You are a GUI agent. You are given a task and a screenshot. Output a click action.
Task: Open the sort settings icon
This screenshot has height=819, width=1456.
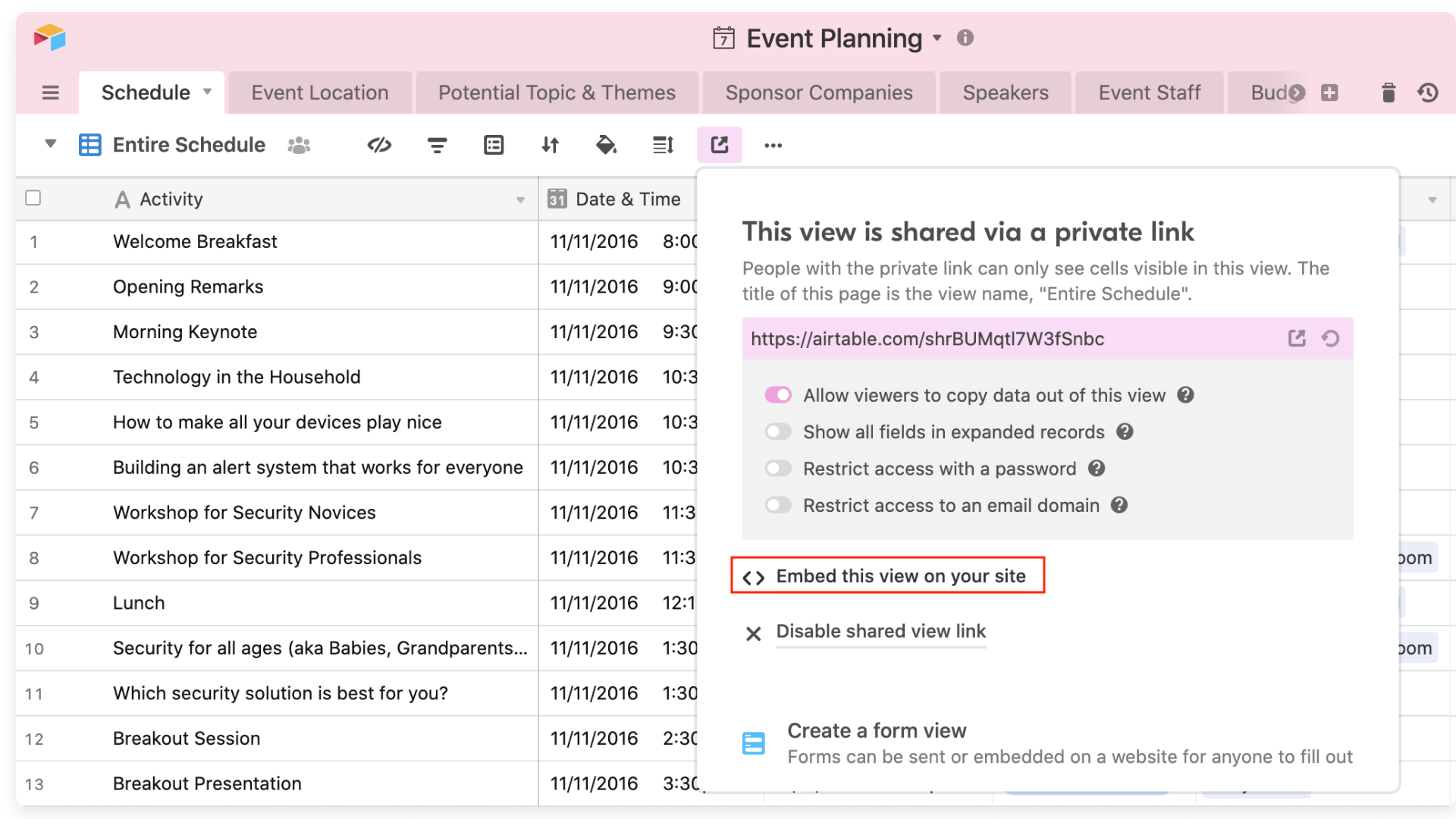coord(551,144)
